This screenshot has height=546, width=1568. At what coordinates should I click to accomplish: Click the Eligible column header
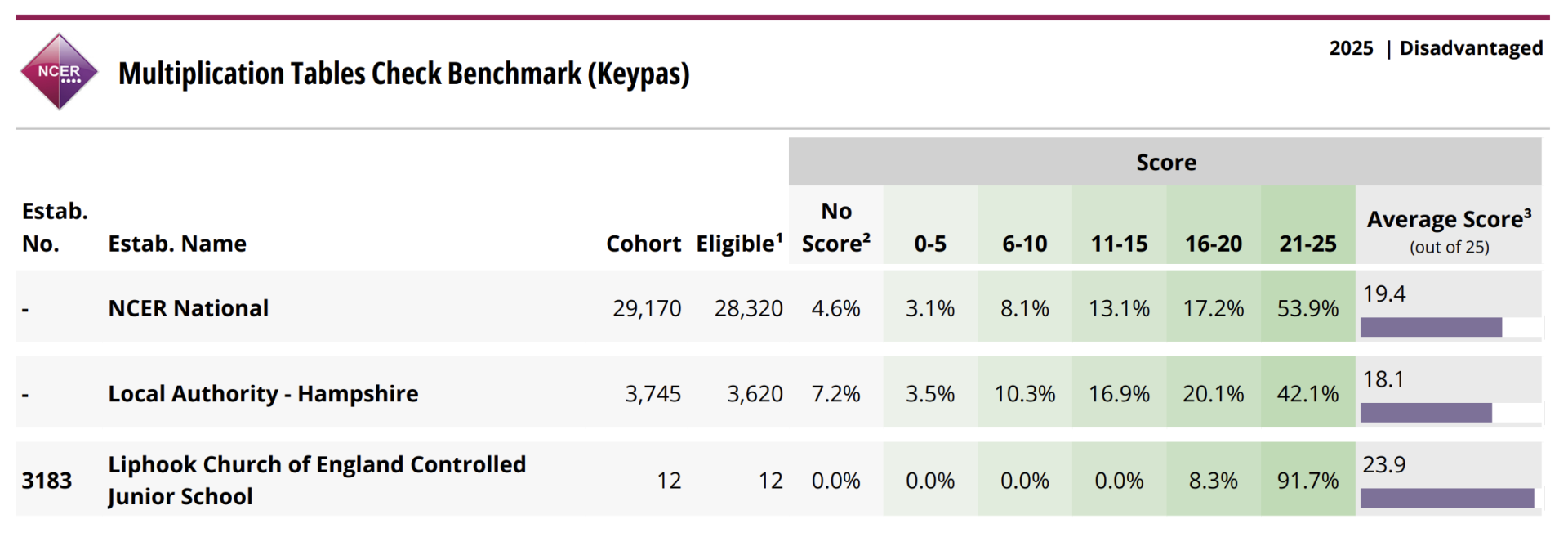pos(738,244)
